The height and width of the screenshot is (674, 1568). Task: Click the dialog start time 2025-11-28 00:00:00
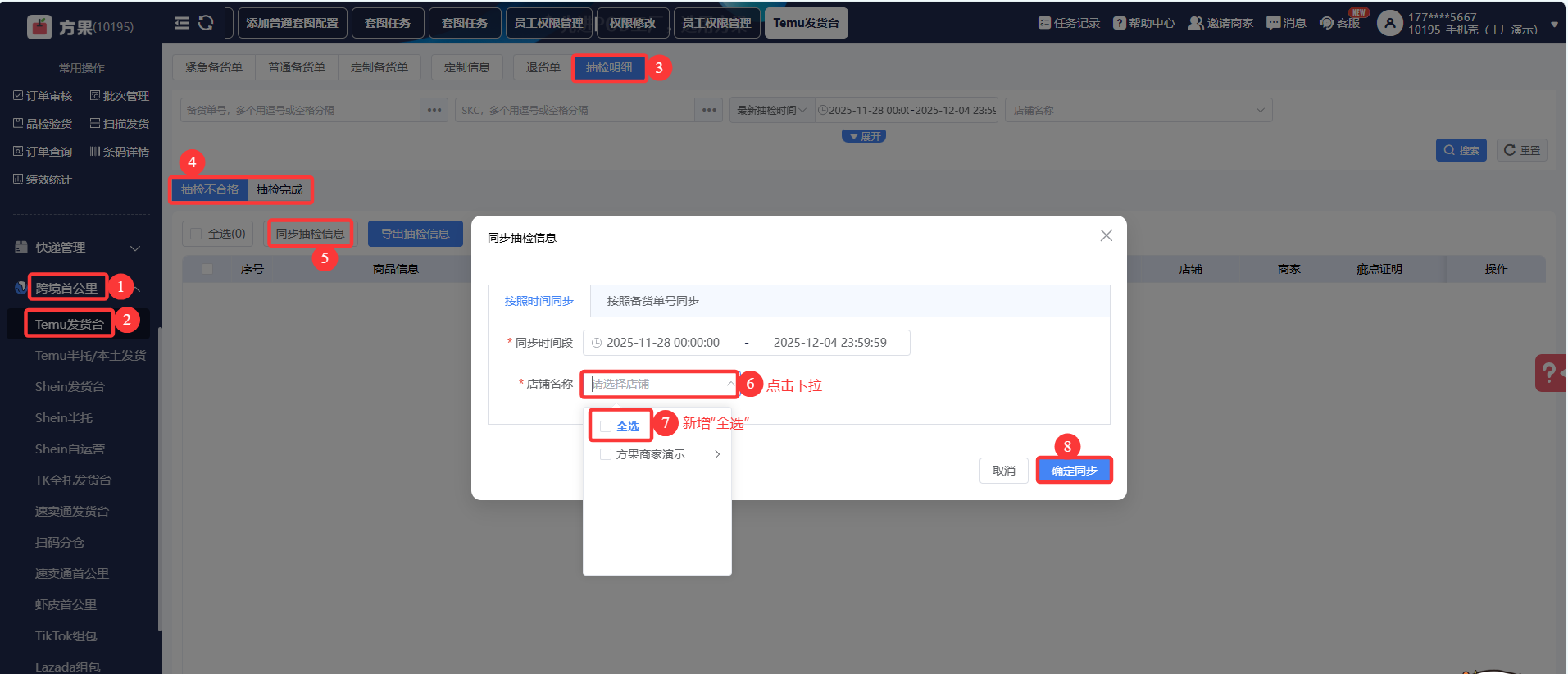(663, 343)
